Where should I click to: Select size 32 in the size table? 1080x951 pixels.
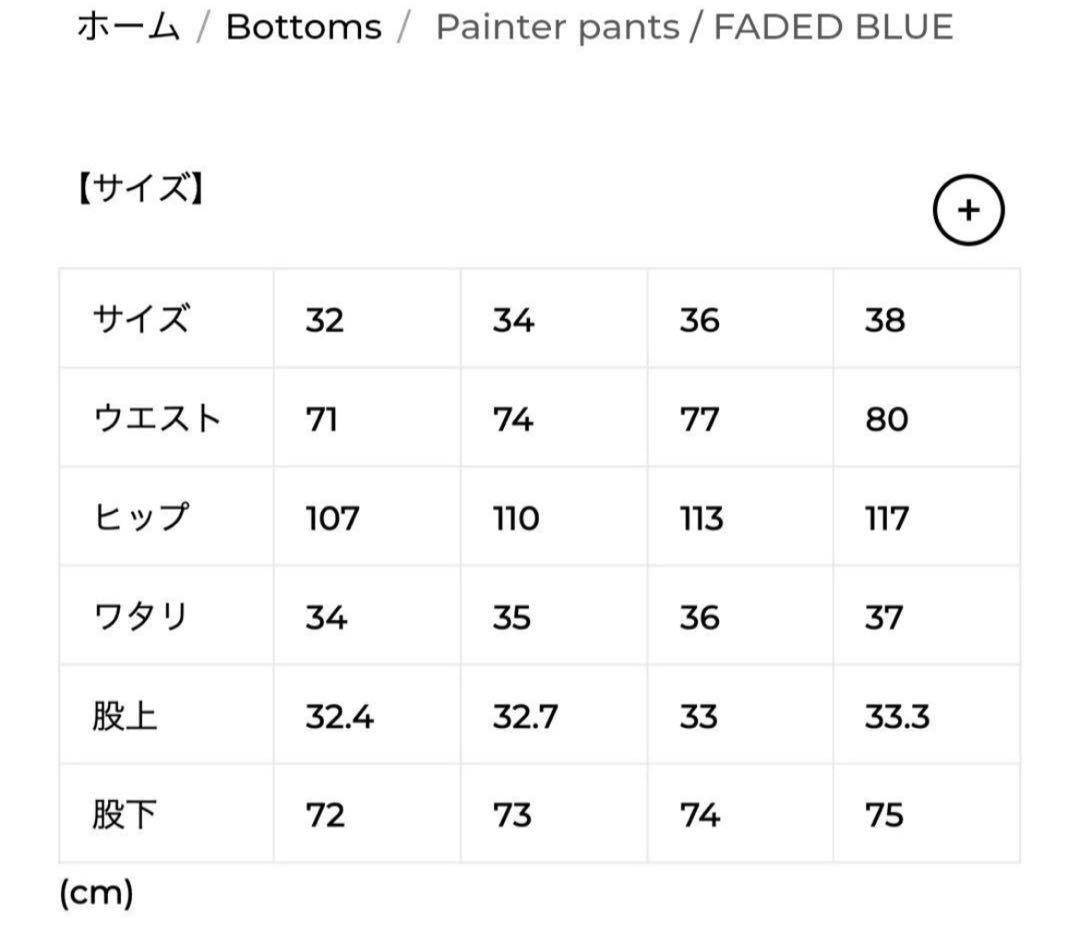[x=325, y=320]
